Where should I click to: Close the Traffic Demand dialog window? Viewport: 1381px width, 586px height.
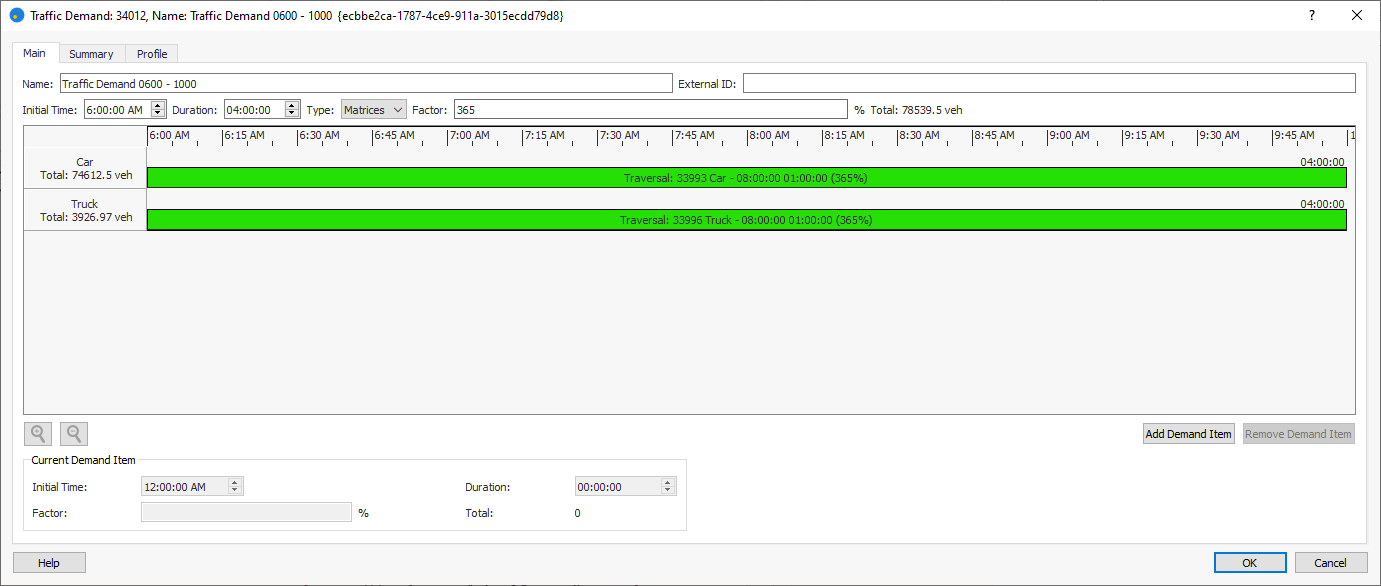click(x=1356, y=15)
